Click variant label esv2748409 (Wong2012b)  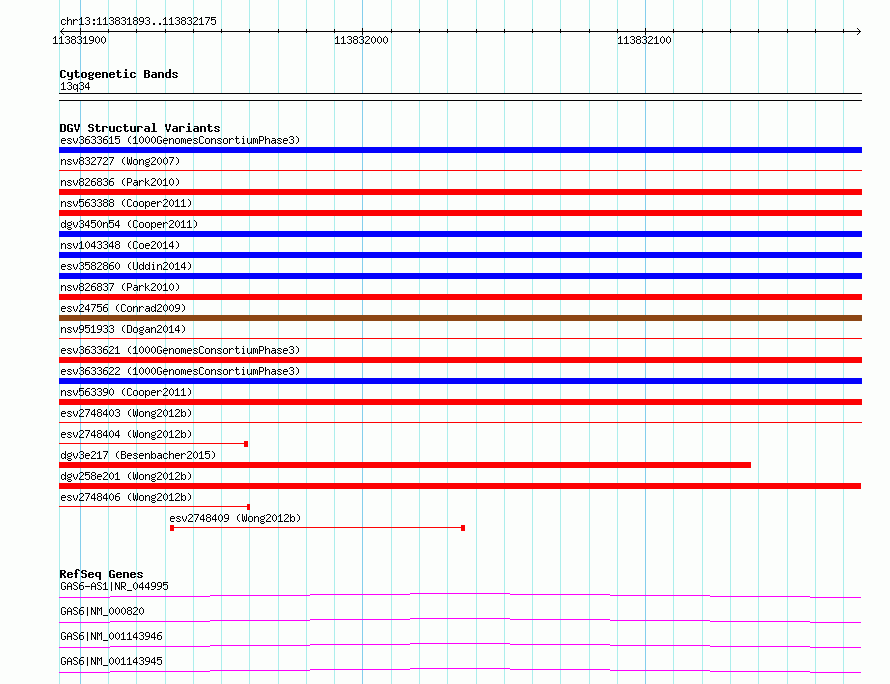tap(235, 518)
